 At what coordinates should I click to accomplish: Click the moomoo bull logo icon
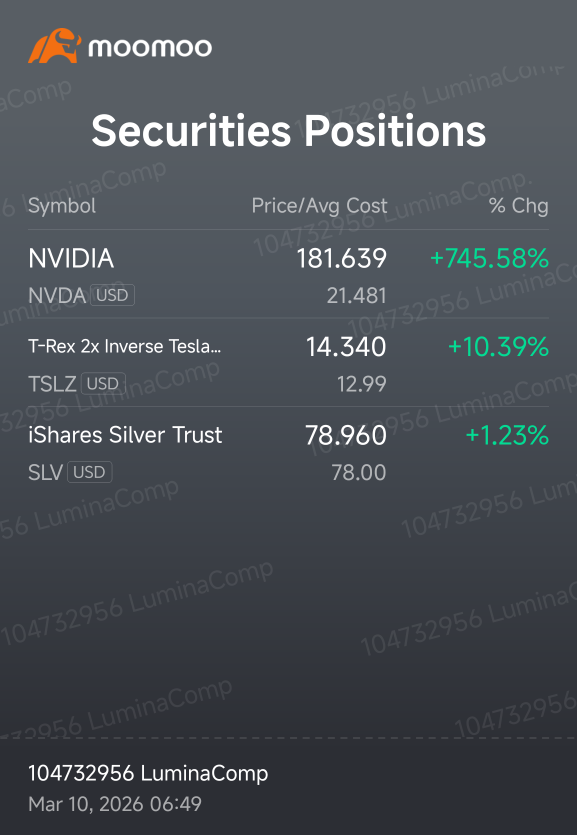click(x=55, y=46)
